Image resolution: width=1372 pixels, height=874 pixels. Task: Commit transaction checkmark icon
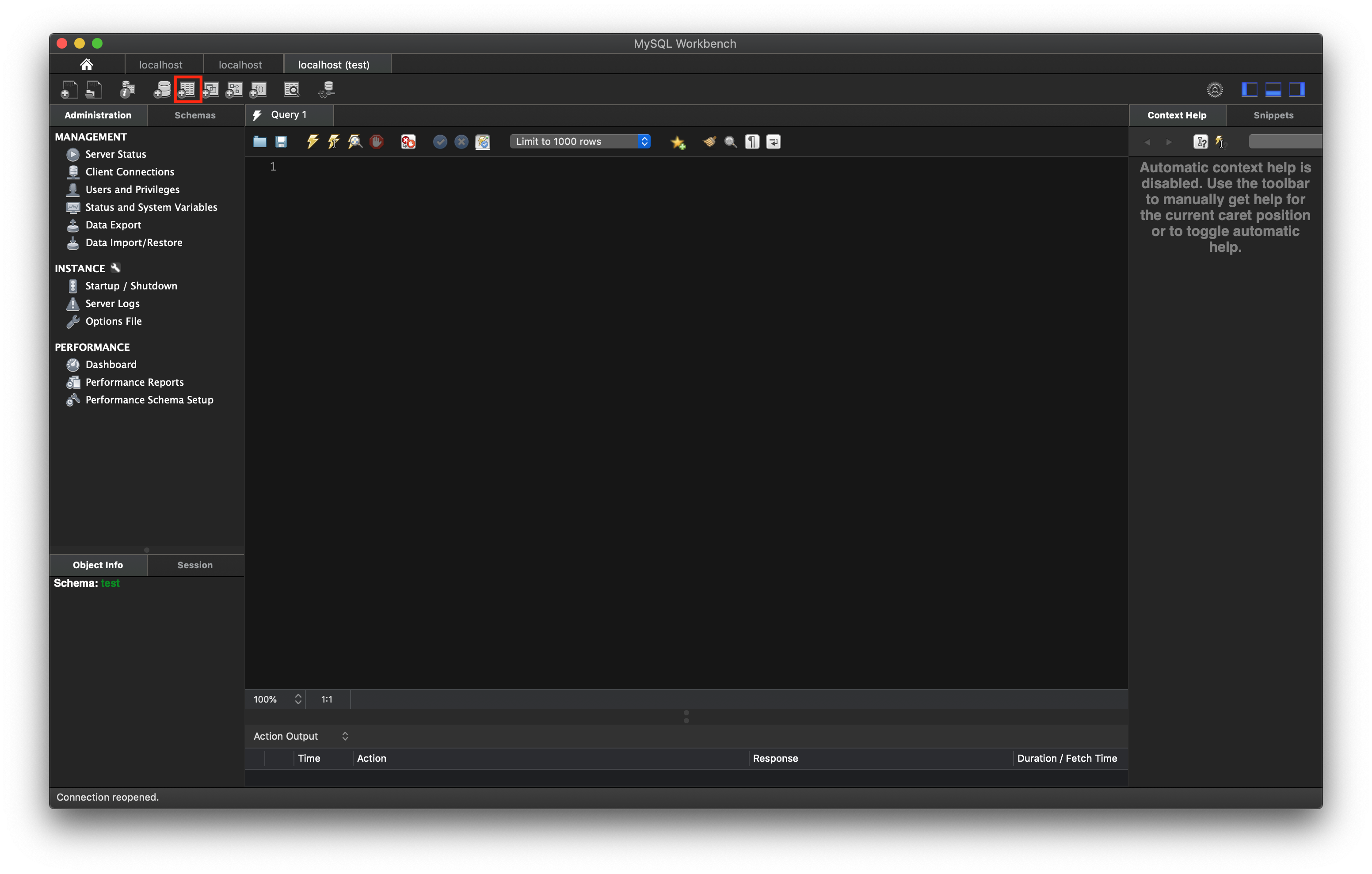pyautogui.click(x=440, y=142)
